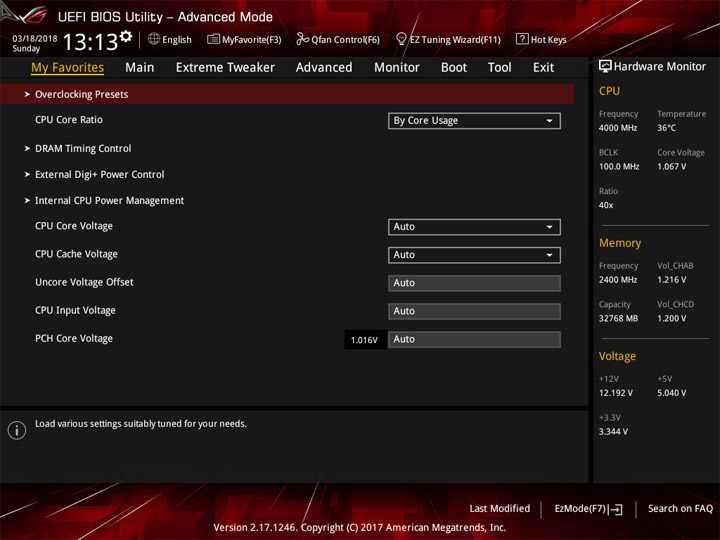Select the Tool tab
This screenshot has width=720, height=540.
[499, 68]
